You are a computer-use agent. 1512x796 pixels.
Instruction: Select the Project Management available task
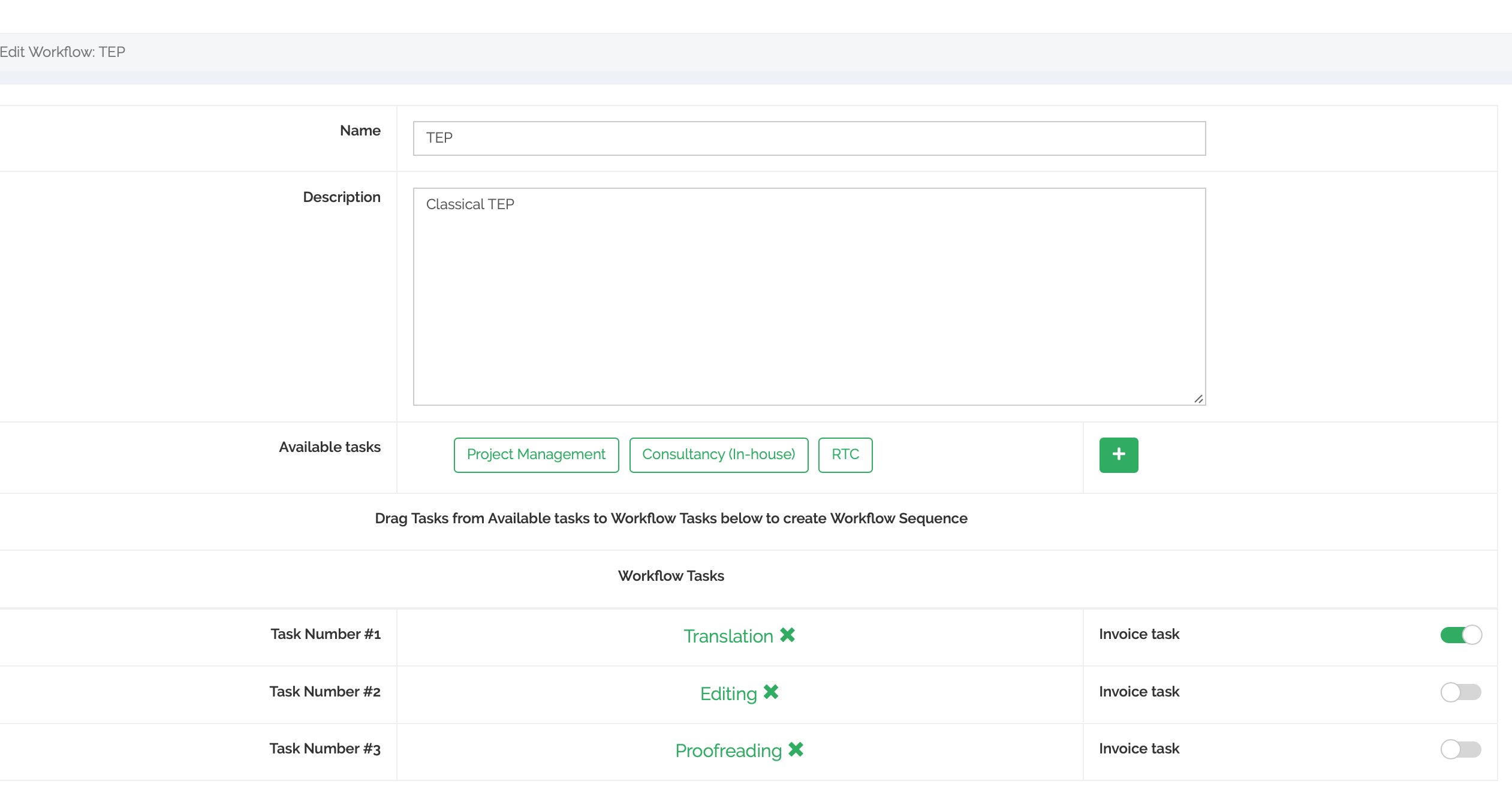pos(536,455)
